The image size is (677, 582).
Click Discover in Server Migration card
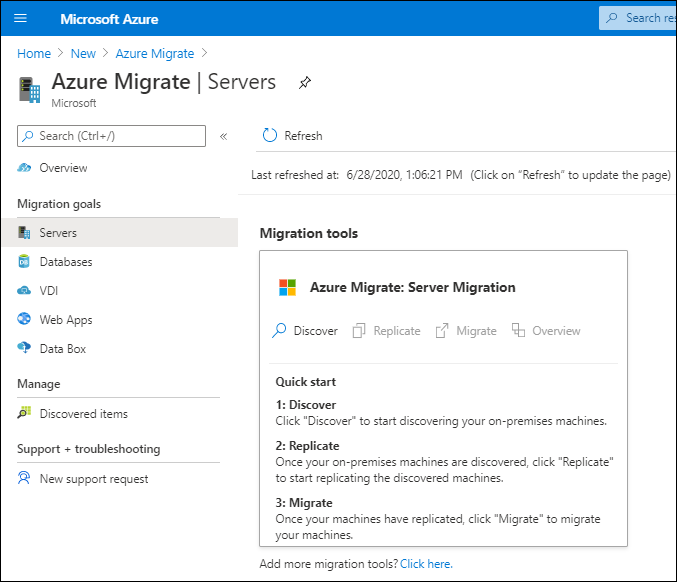click(x=316, y=331)
